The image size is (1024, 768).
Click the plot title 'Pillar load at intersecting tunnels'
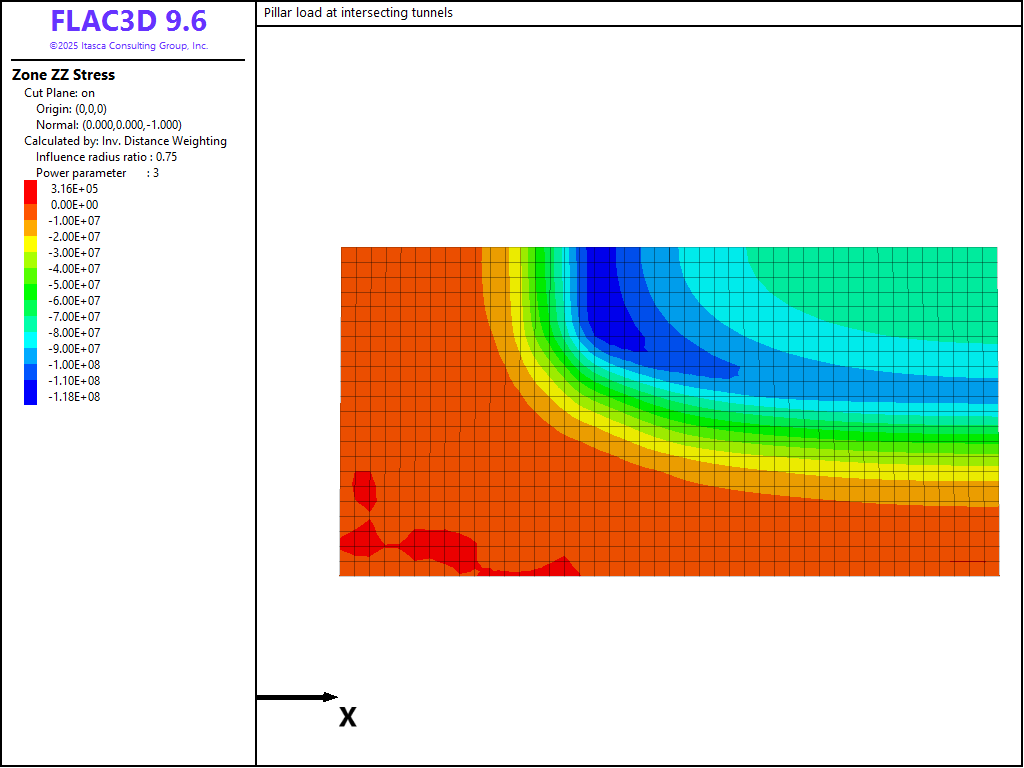pos(358,13)
